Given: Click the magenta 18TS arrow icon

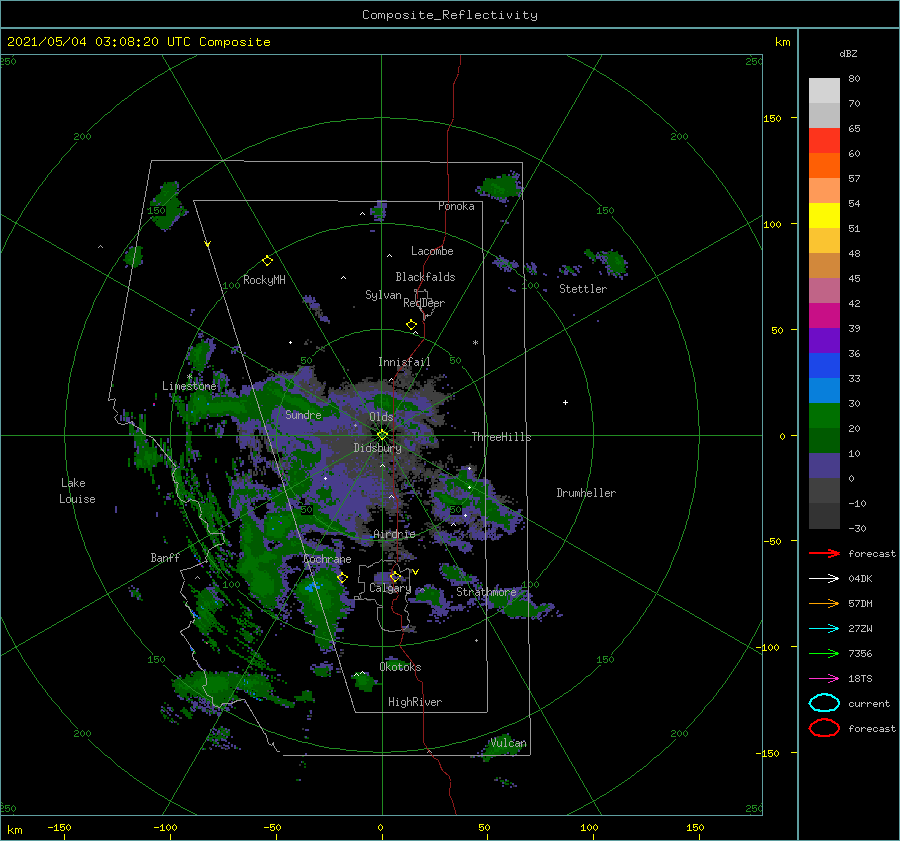Looking at the screenshot, I should (x=824, y=679).
